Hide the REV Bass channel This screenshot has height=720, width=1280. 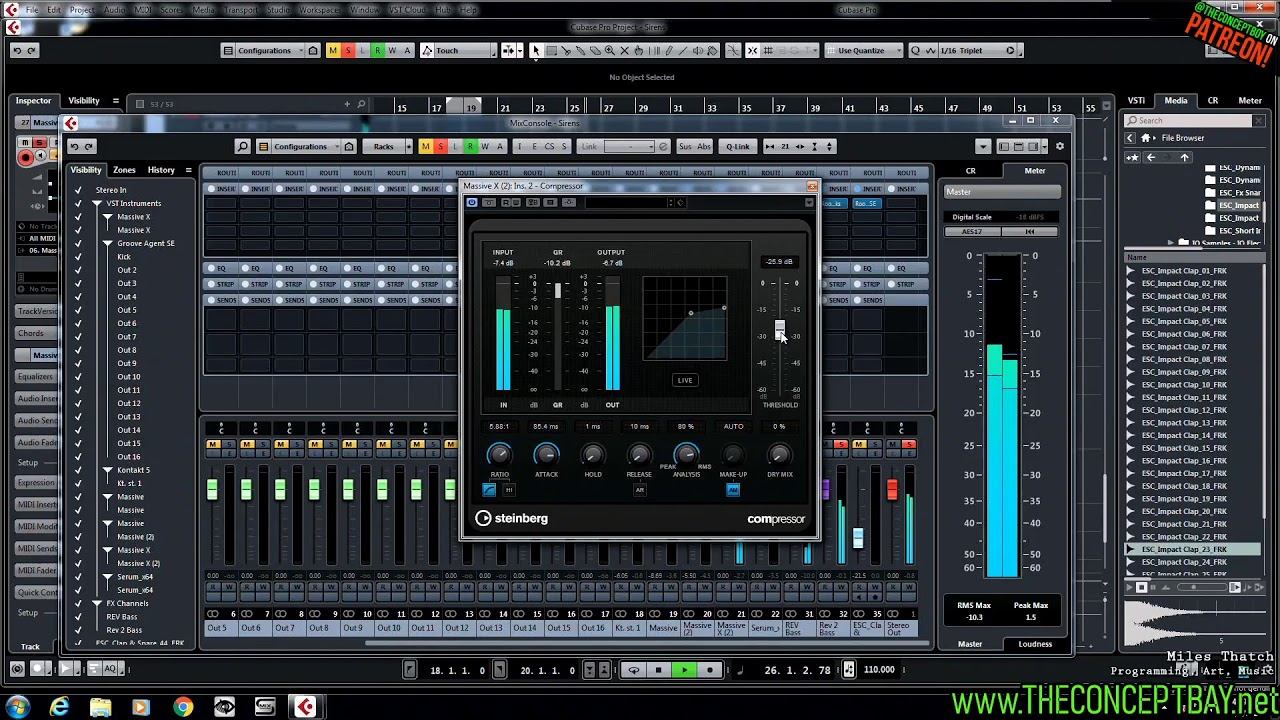pos(78,617)
